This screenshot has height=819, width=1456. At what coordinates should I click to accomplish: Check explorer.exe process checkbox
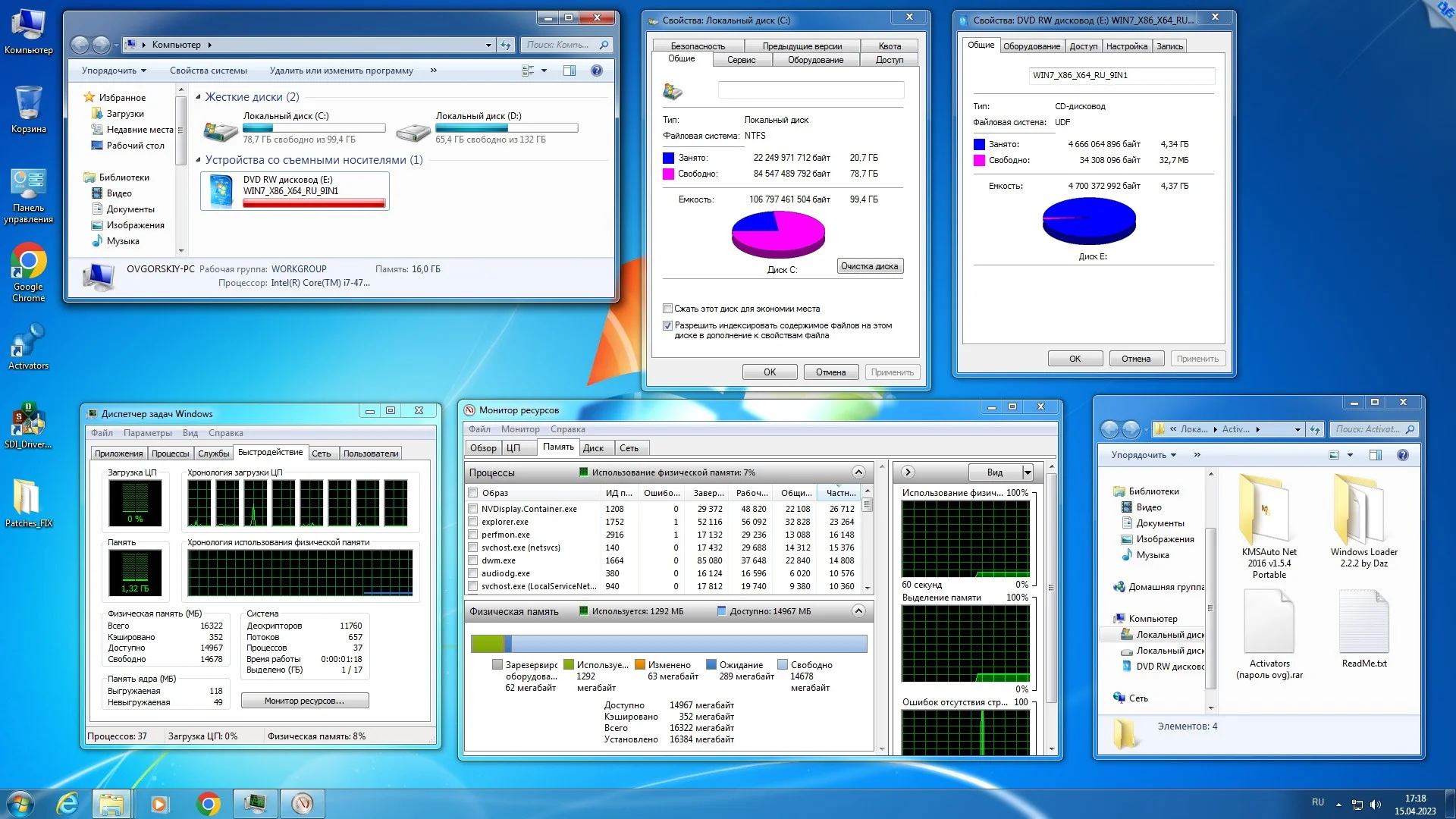pos(473,522)
